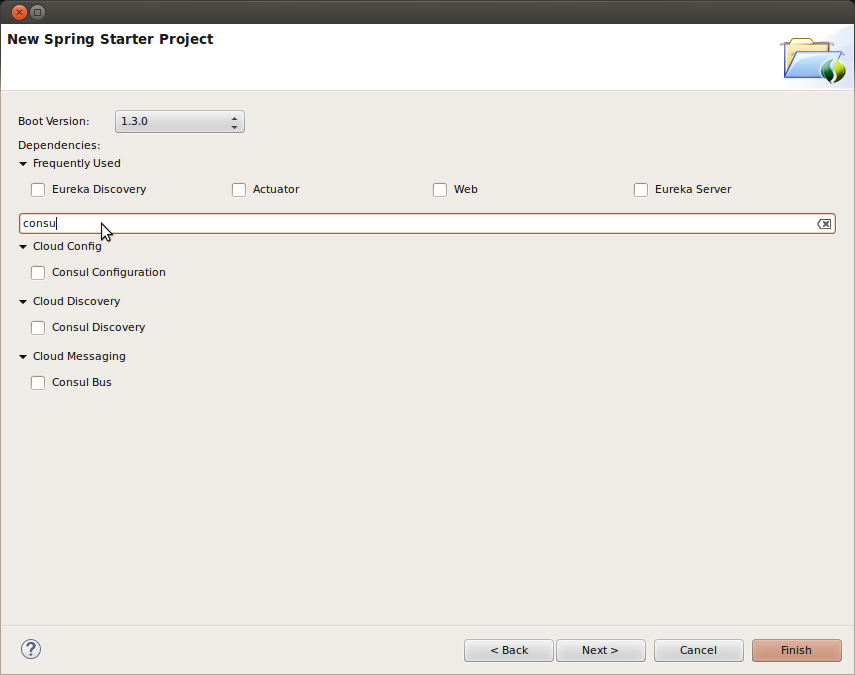This screenshot has height=675, width=855.
Task: Click the window maximize button in title bar
Action: [x=38, y=12]
